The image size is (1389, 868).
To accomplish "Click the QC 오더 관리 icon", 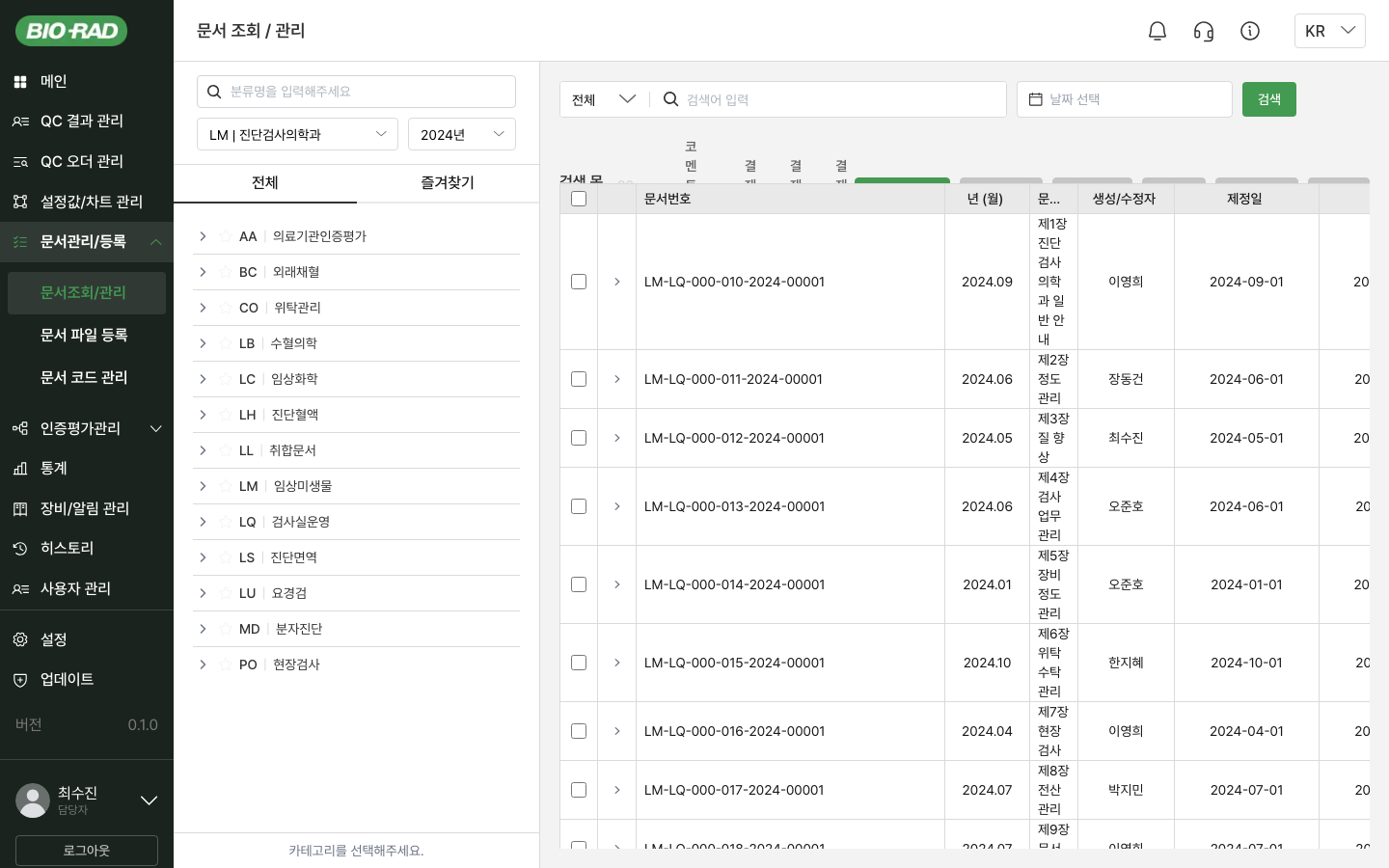I will 20,162.
